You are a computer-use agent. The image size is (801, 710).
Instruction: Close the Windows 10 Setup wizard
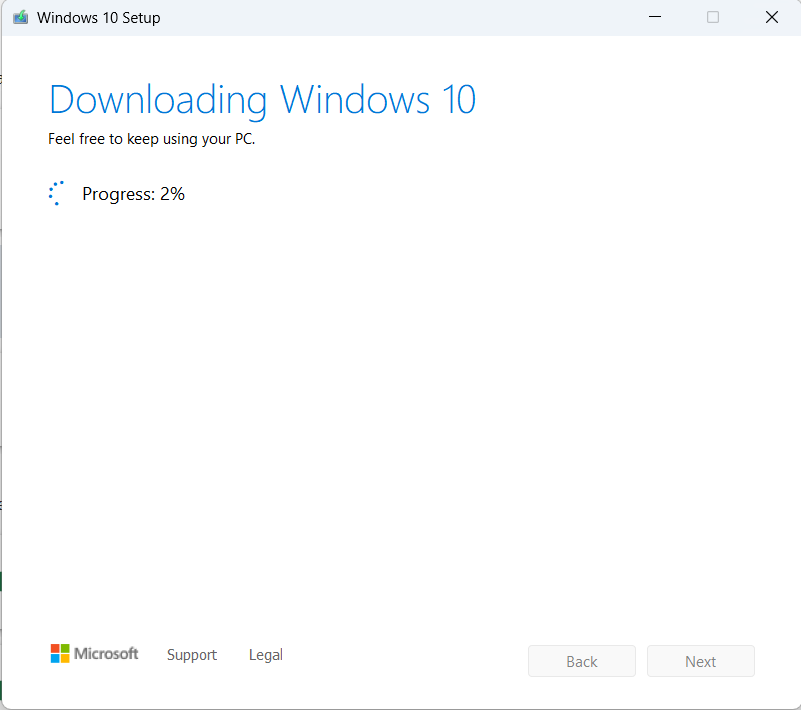[771, 17]
